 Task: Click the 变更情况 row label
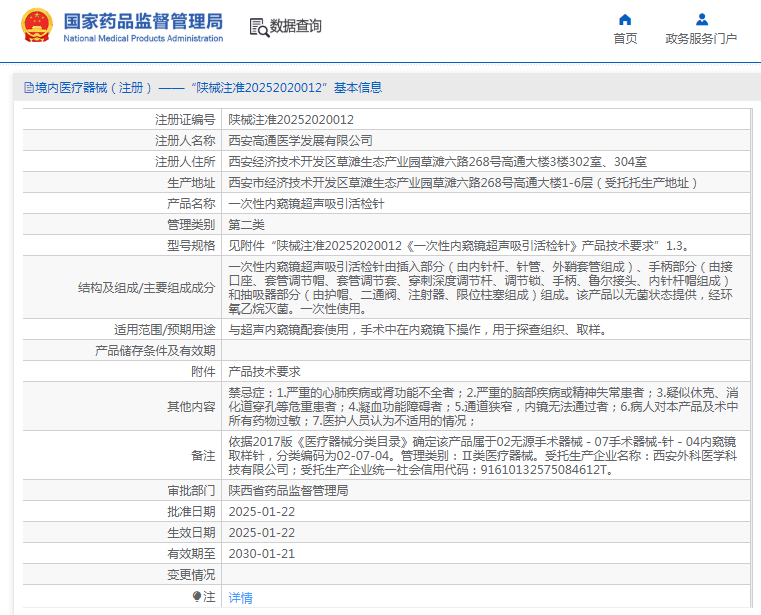click(191, 575)
